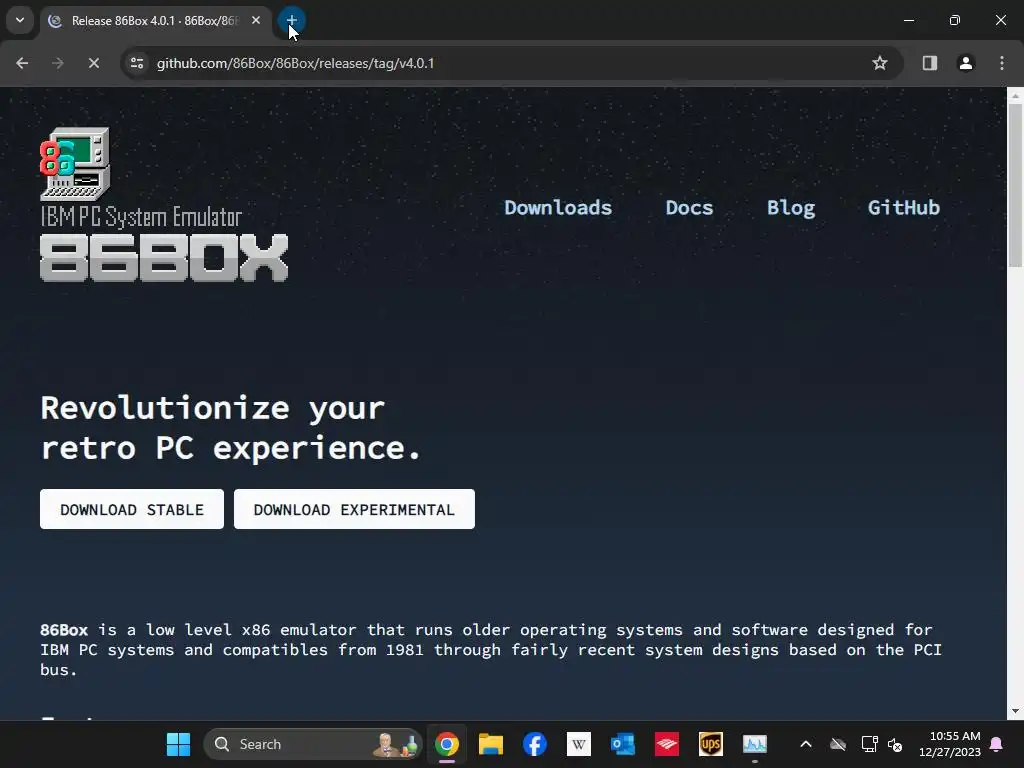Stop loading the page
This screenshot has width=1024, height=768.
click(x=93, y=63)
